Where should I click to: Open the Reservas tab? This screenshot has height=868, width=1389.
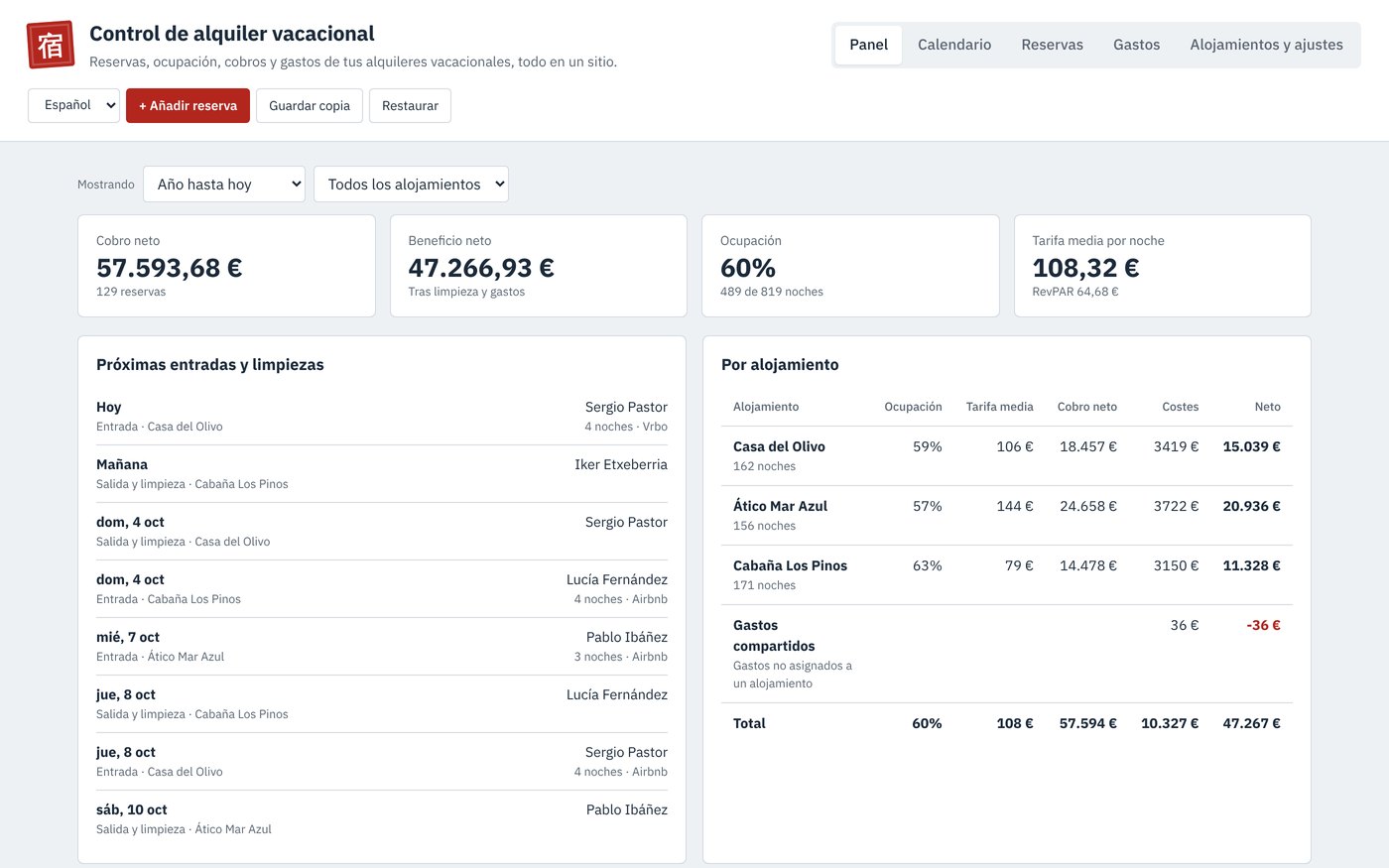(x=1052, y=45)
